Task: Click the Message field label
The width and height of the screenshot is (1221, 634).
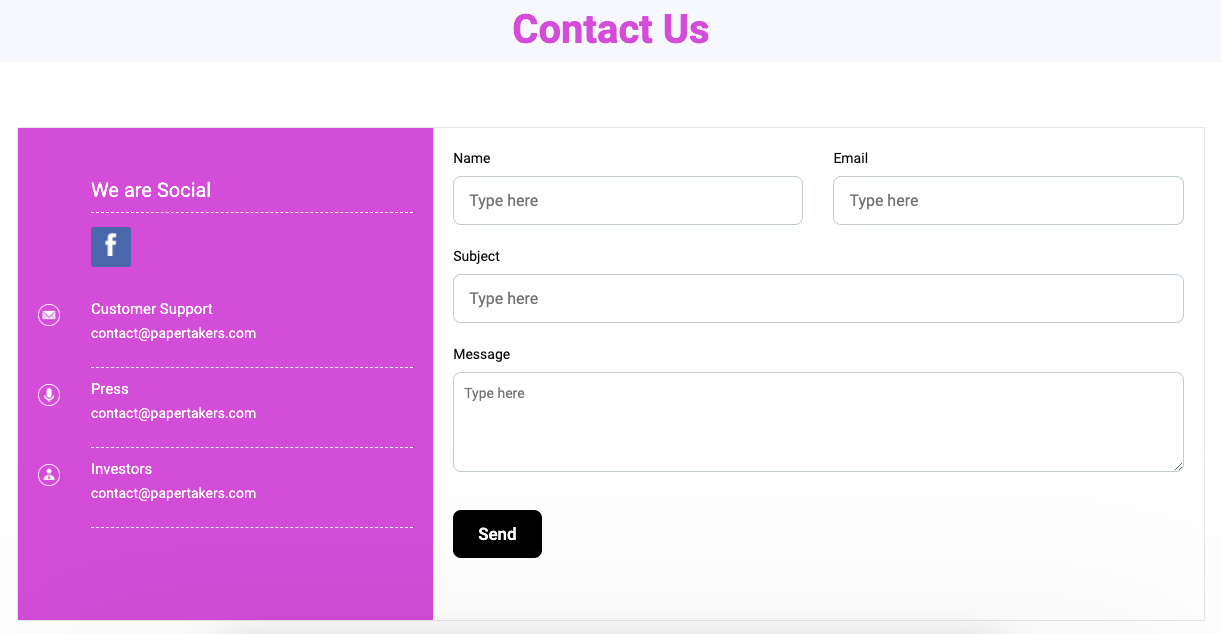Action: [x=482, y=354]
